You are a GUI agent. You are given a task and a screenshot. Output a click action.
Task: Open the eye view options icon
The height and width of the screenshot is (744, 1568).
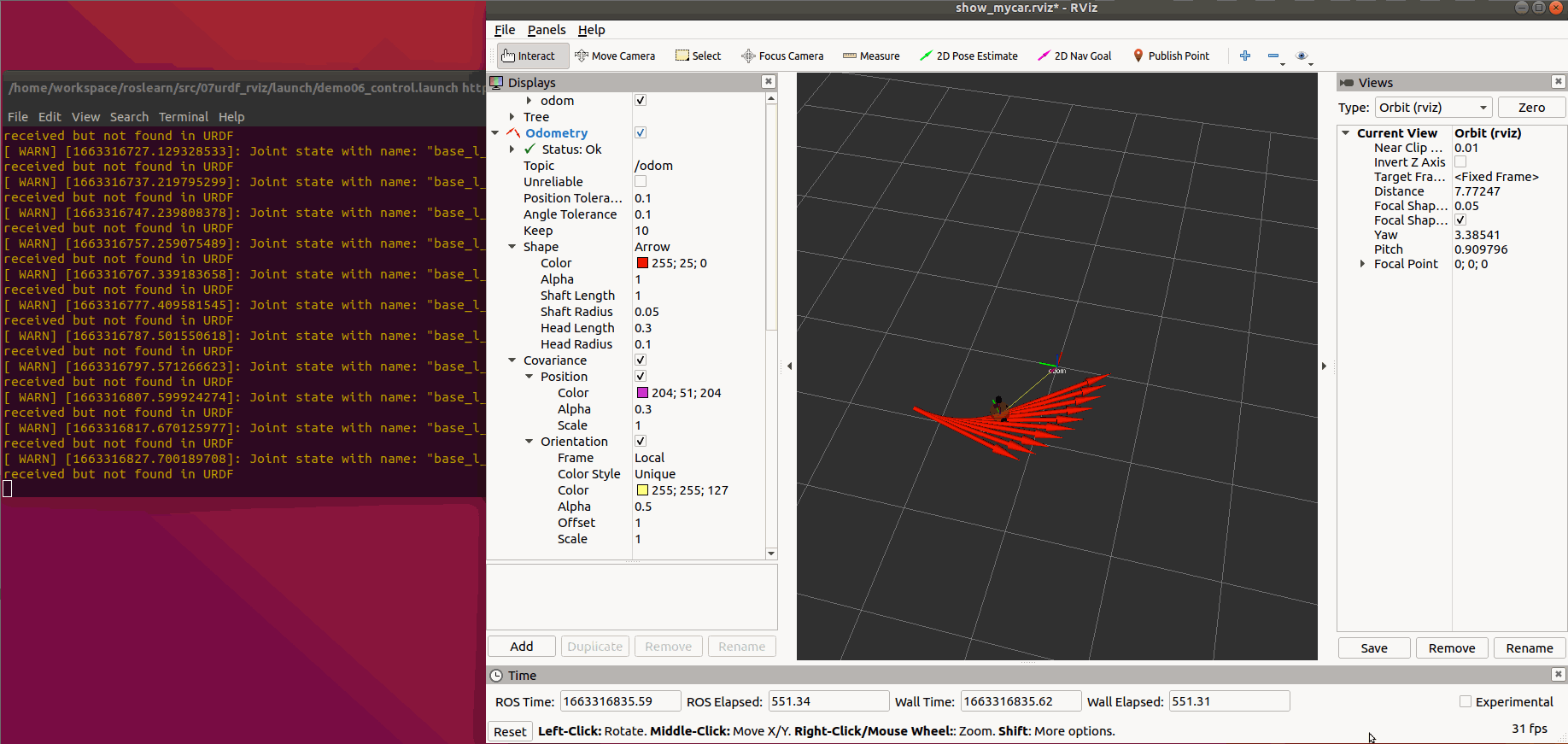tap(1302, 56)
